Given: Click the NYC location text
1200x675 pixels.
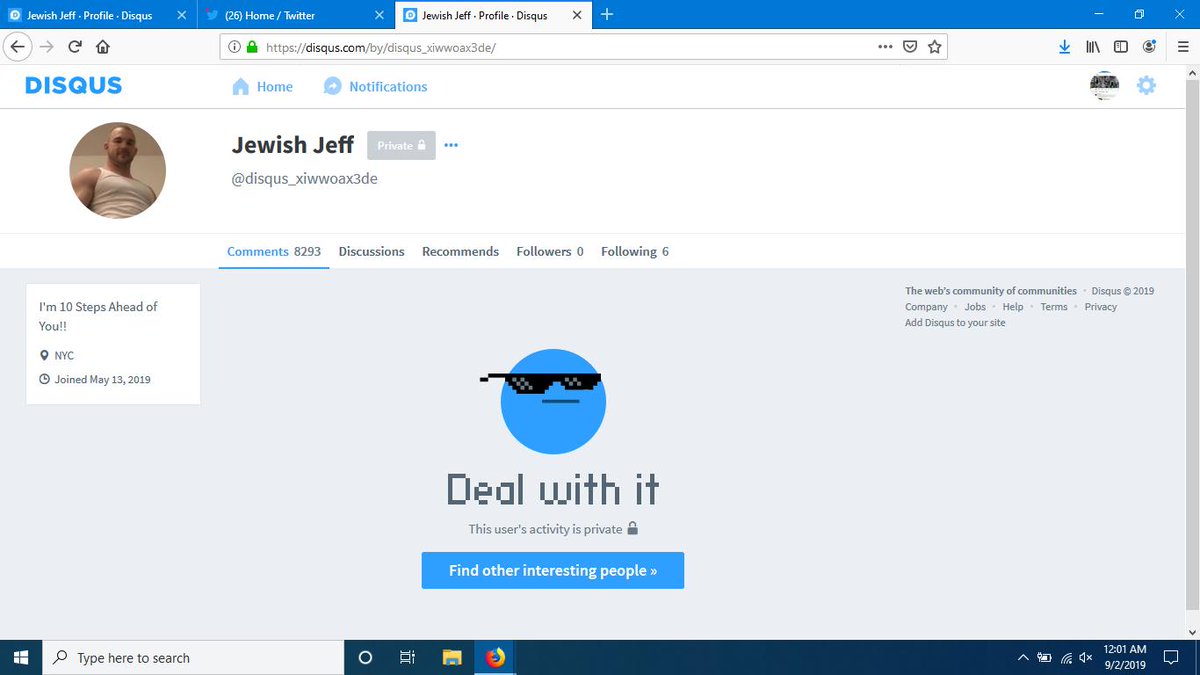Looking at the screenshot, I should point(64,355).
